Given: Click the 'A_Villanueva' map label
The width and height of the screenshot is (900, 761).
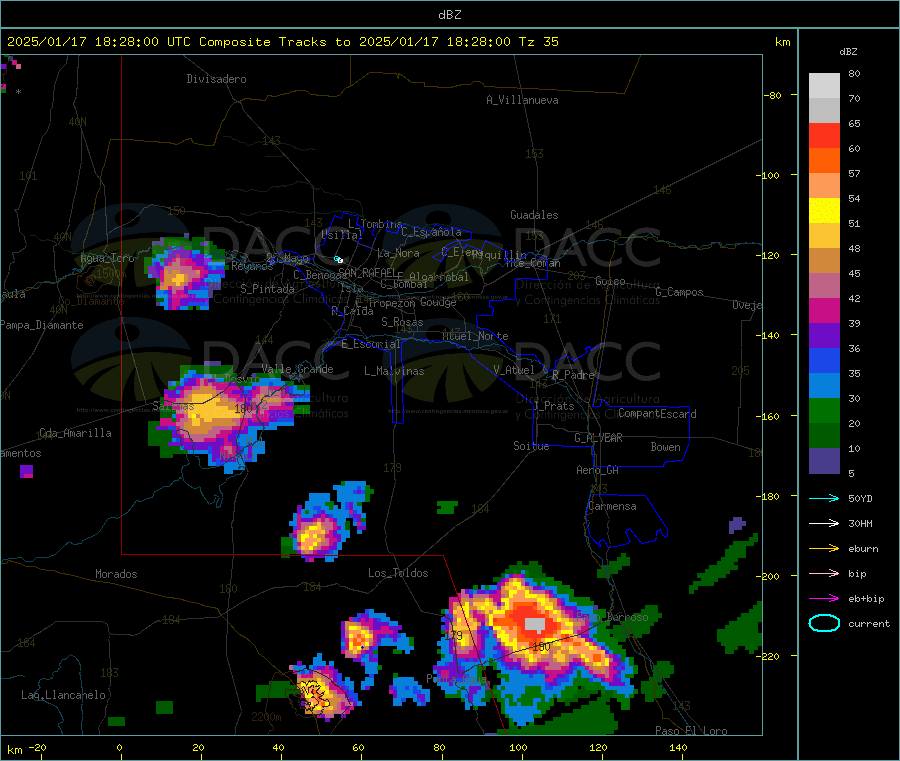Looking at the screenshot, I should point(522,100).
